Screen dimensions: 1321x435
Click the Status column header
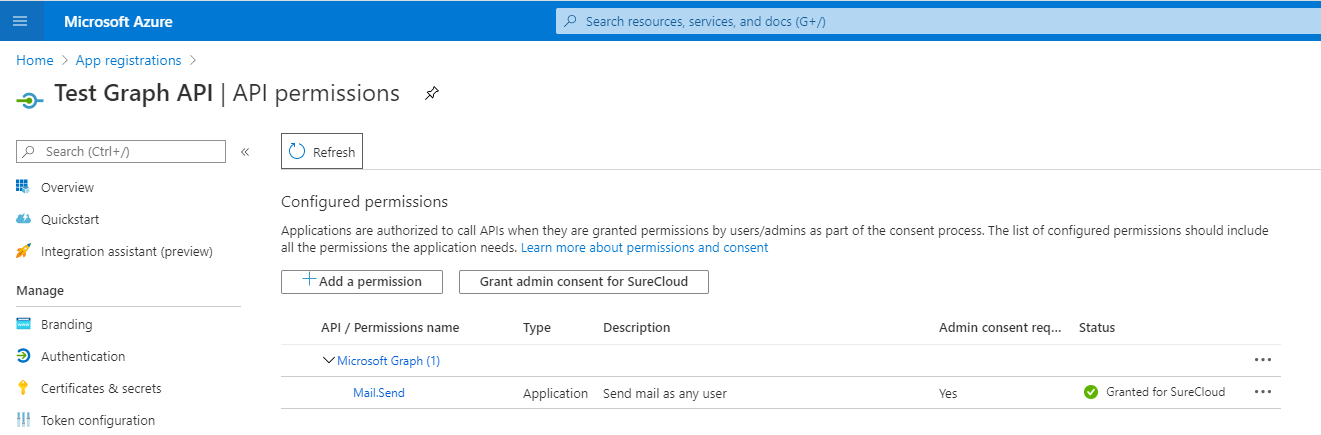click(x=1097, y=327)
